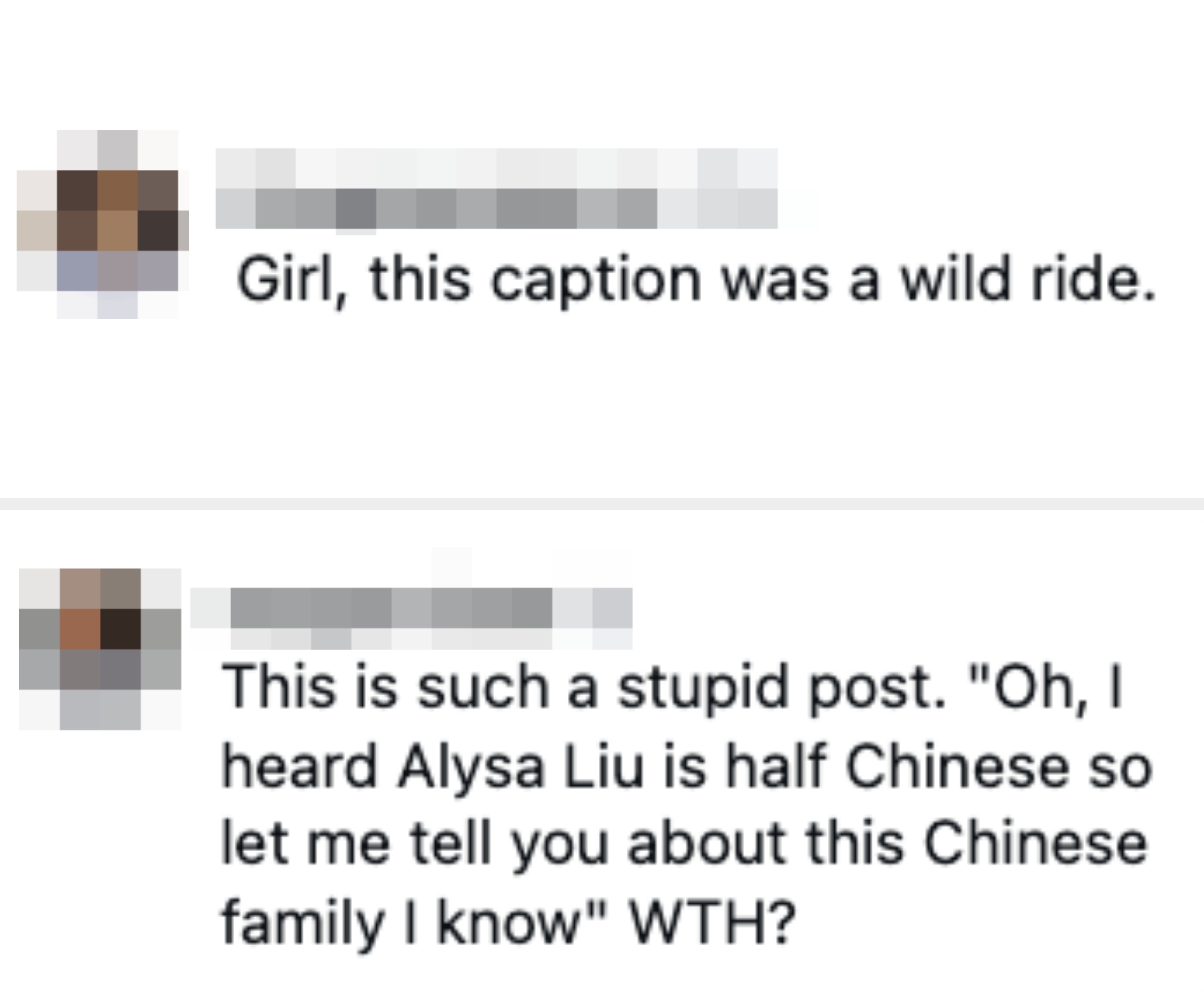Click the second commenter's pixelated profile picture

(100, 649)
